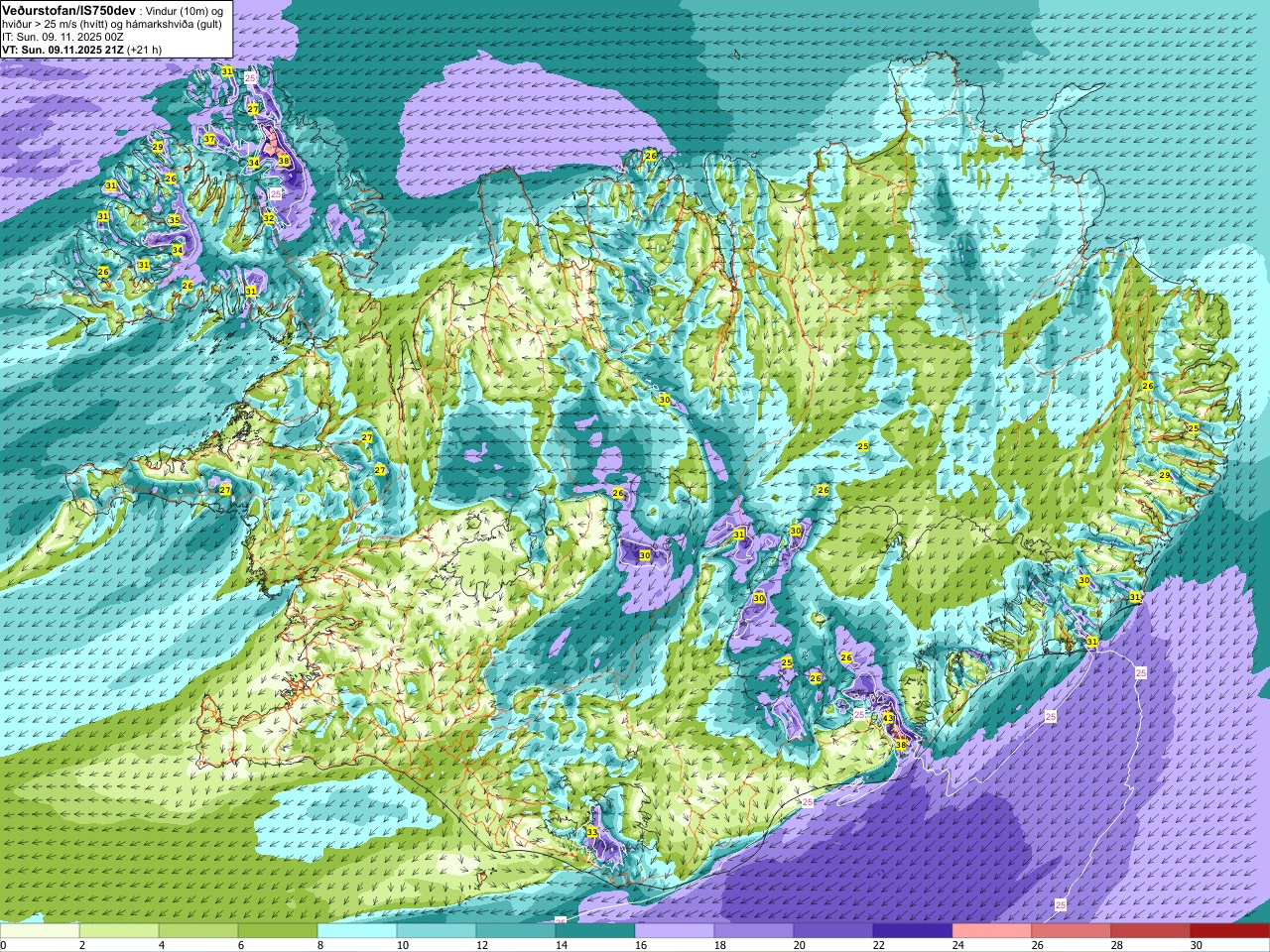Image resolution: width=1270 pixels, height=952 pixels.
Task: Click the yellow gust label '35'
Action: click(174, 220)
